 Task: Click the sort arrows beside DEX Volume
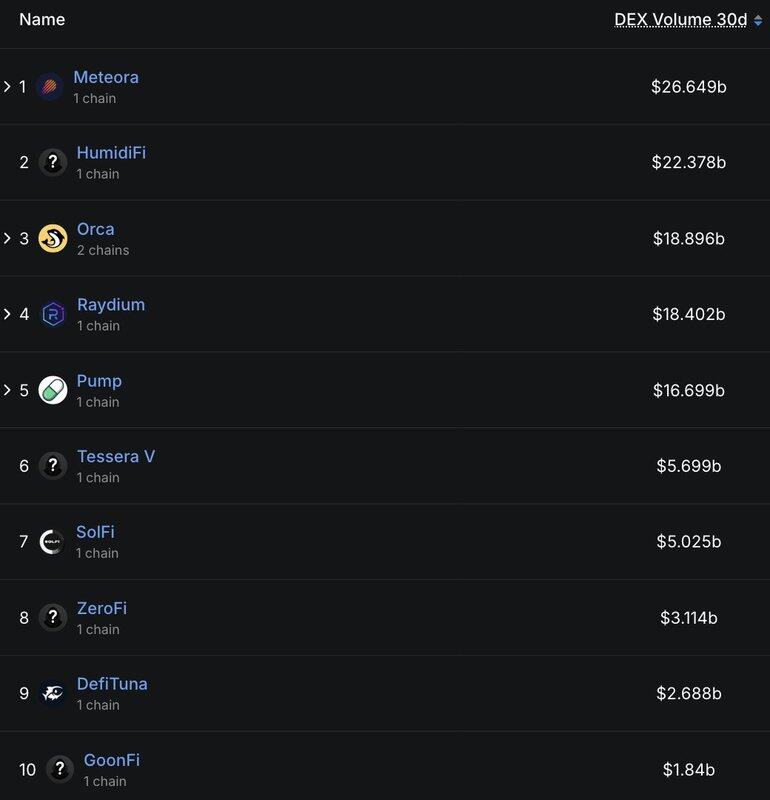pos(758,20)
